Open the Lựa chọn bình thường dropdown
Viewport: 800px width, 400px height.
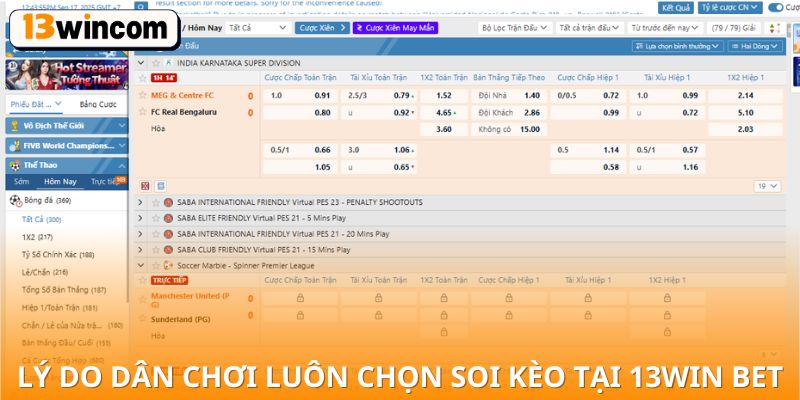coord(678,46)
